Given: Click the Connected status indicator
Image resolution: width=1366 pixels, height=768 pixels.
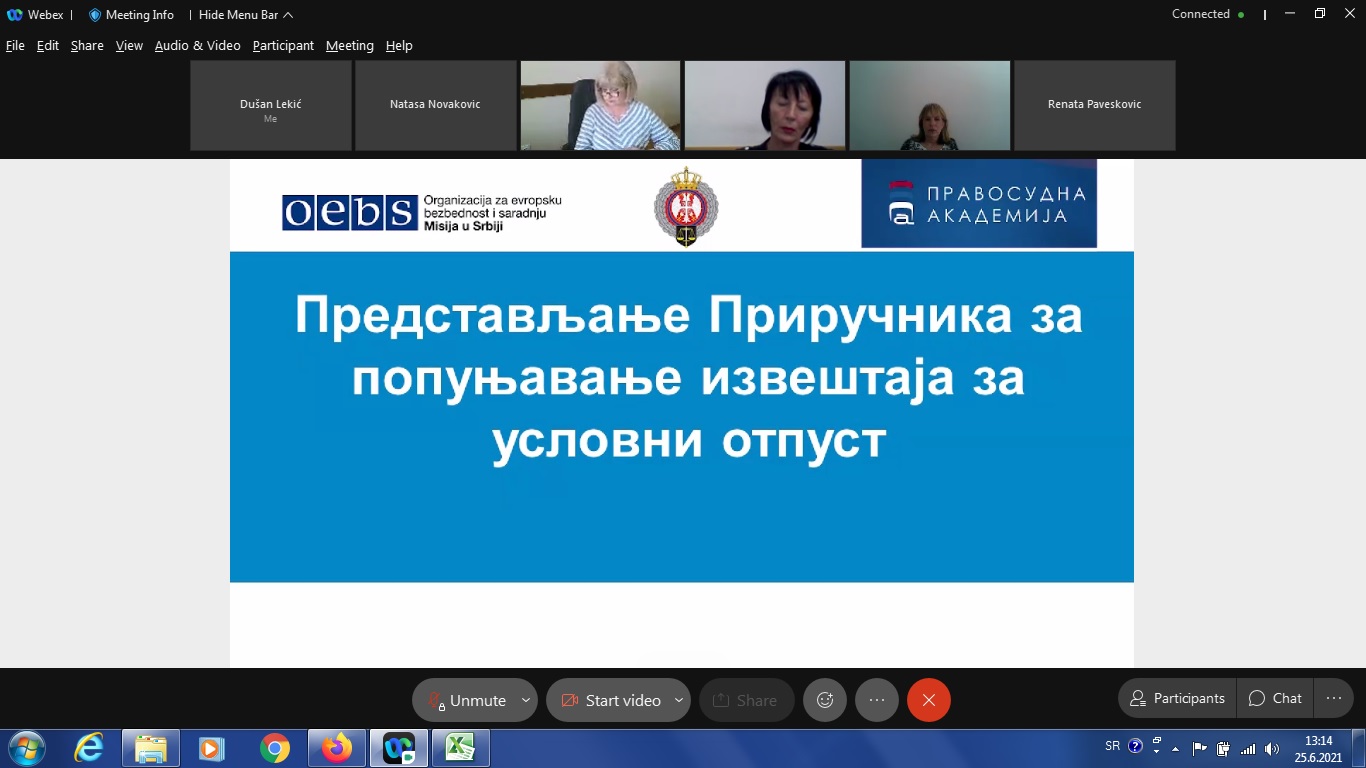Looking at the screenshot, I should [x=1208, y=14].
